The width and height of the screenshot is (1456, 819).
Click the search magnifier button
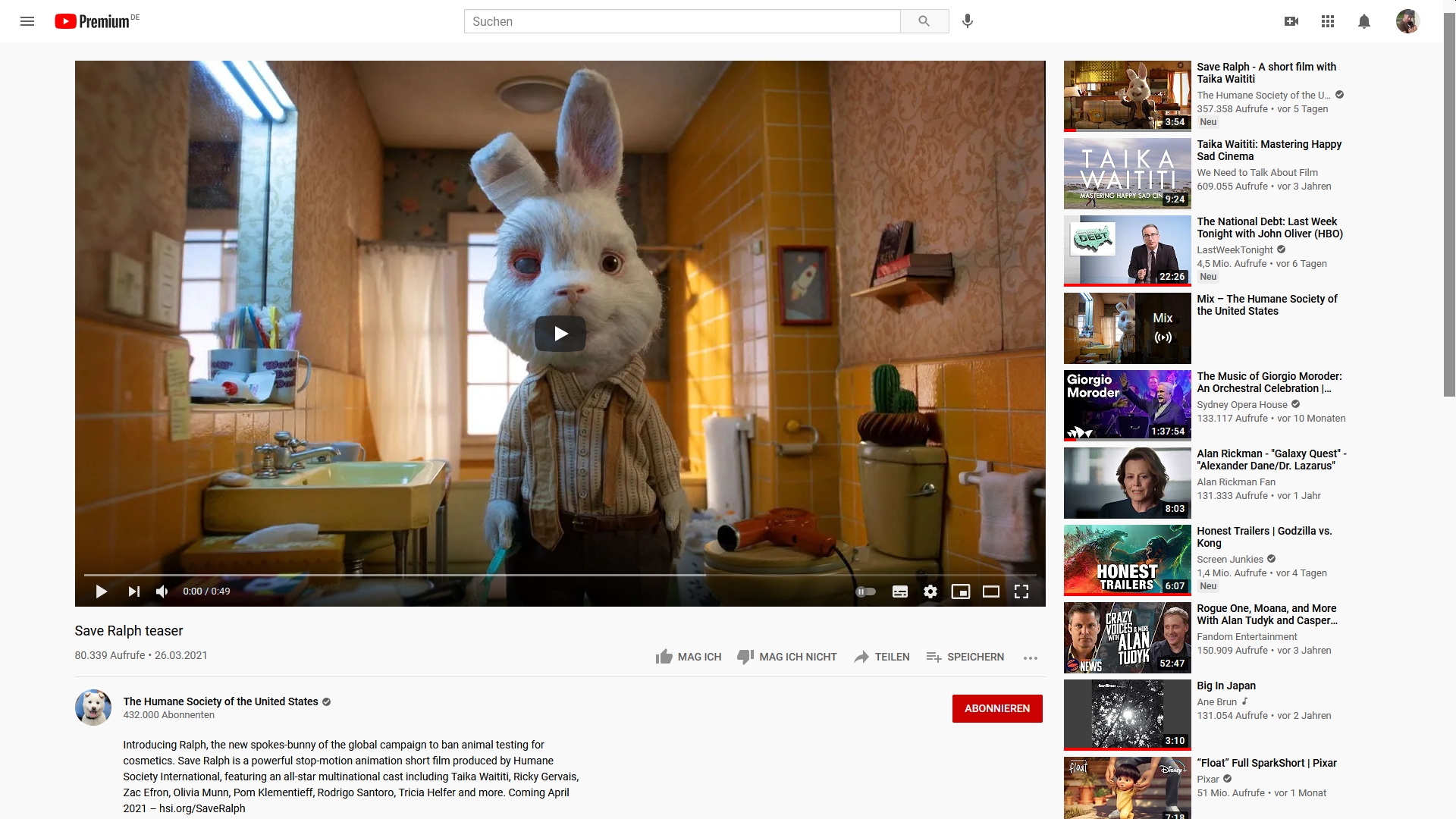(x=924, y=21)
